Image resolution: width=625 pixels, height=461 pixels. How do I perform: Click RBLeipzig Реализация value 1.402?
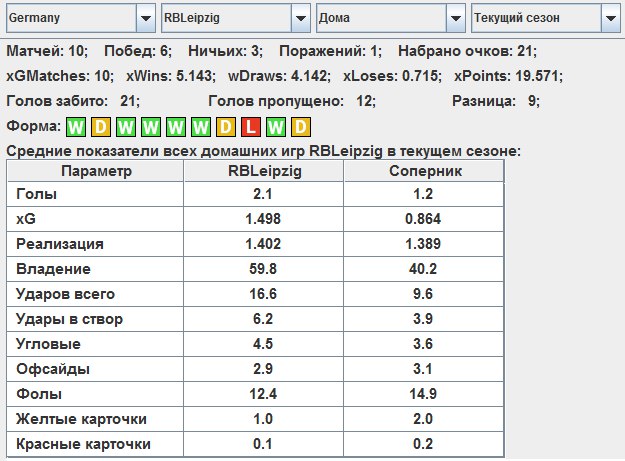click(263, 244)
